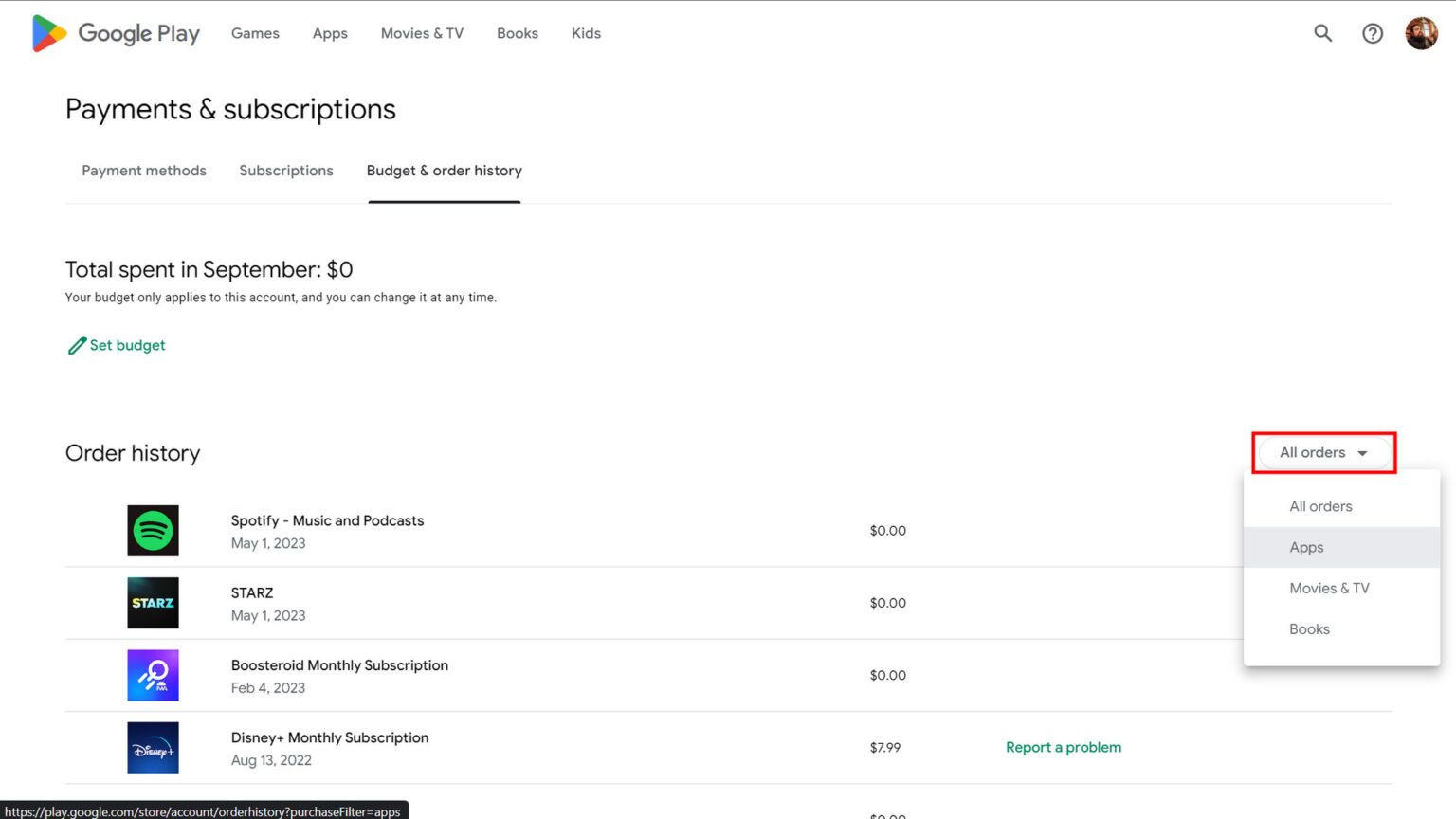
Task: Choose Apps from the filter menu
Action: (x=1341, y=547)
